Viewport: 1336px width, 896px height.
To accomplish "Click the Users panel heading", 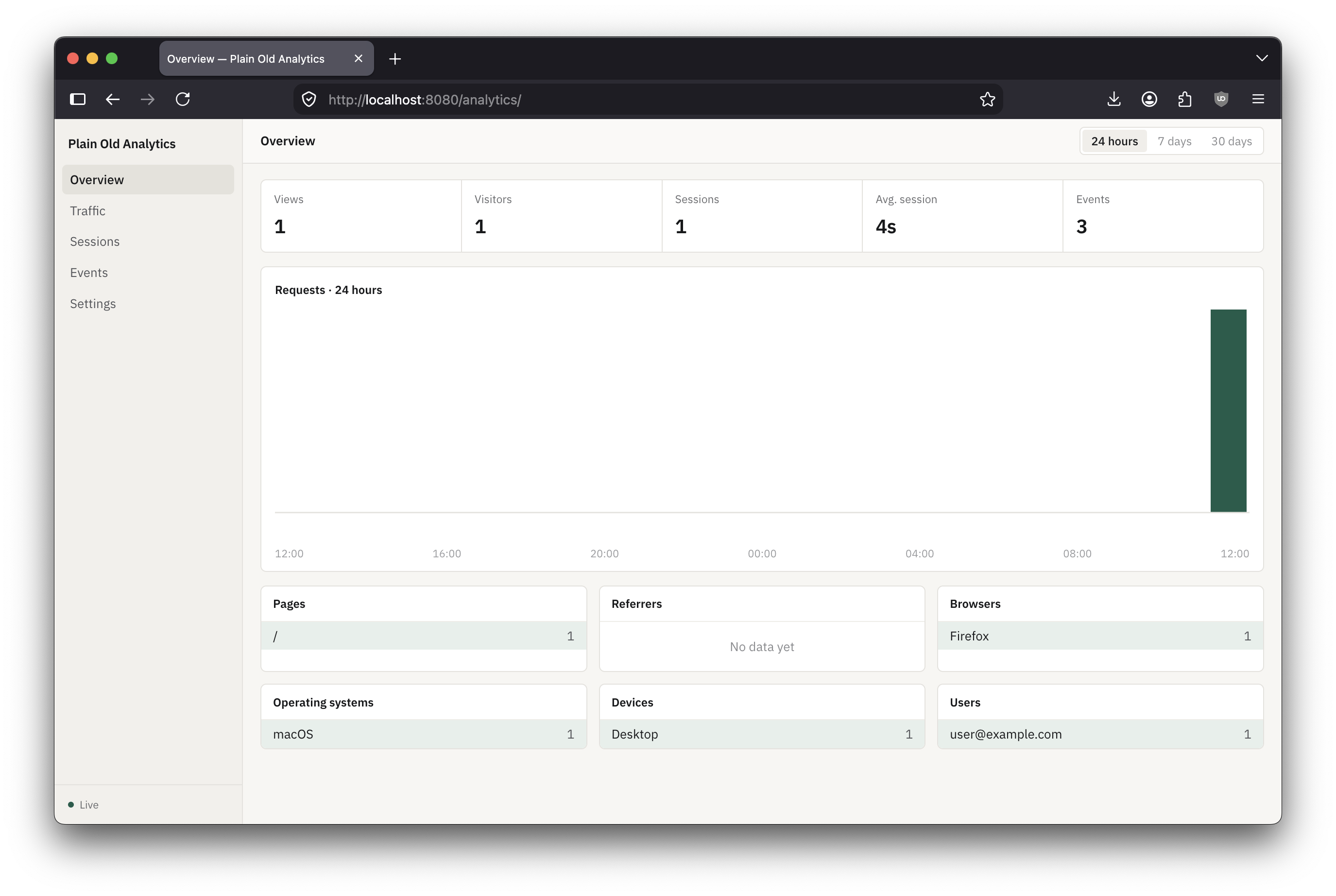I will [x=964, y=702].
